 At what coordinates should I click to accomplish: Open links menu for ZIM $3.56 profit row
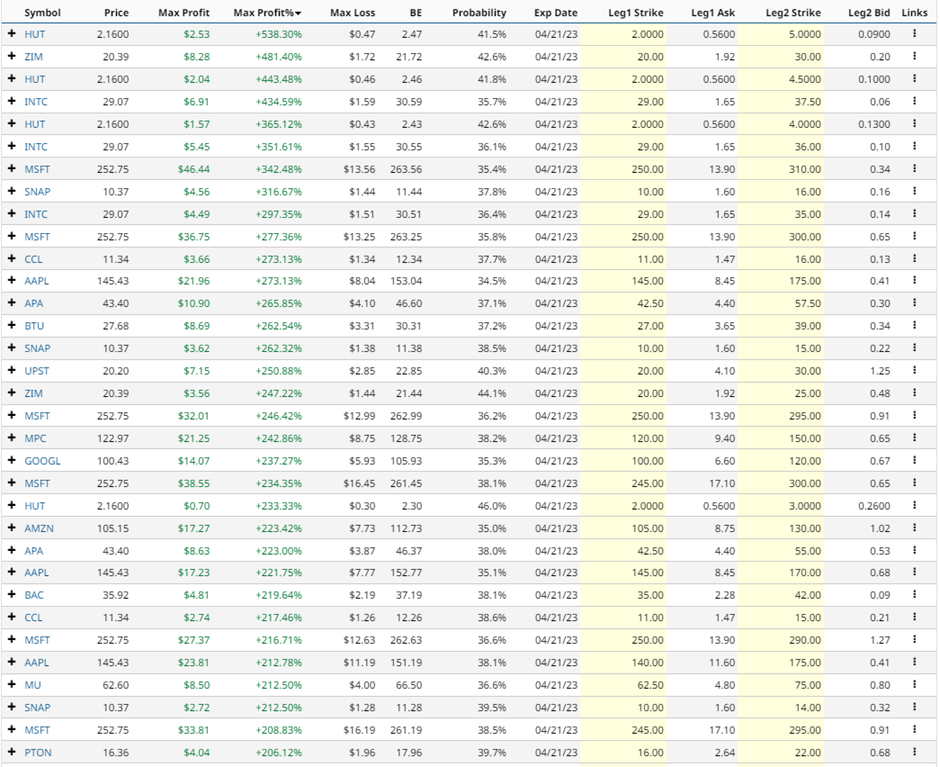(914, 393)
